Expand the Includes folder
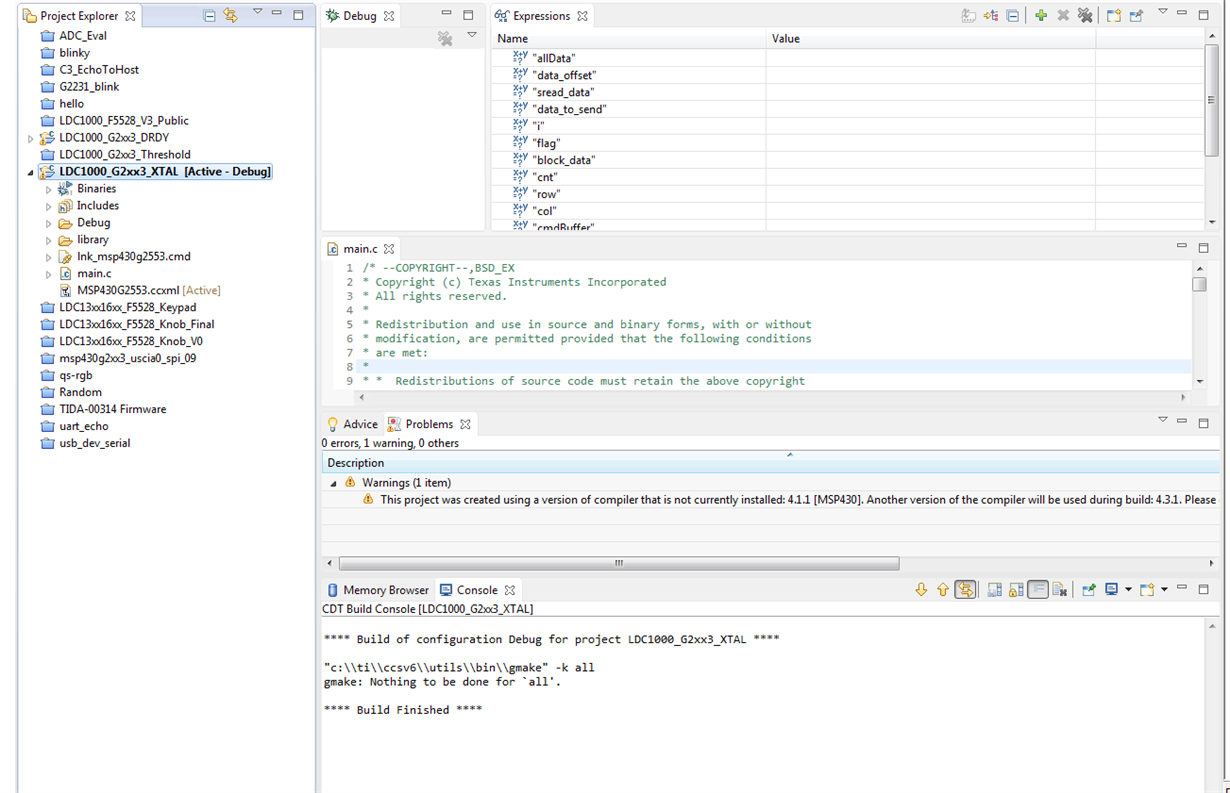The image size is (1230, 793). pyautogui.click(x=48, y=206)
